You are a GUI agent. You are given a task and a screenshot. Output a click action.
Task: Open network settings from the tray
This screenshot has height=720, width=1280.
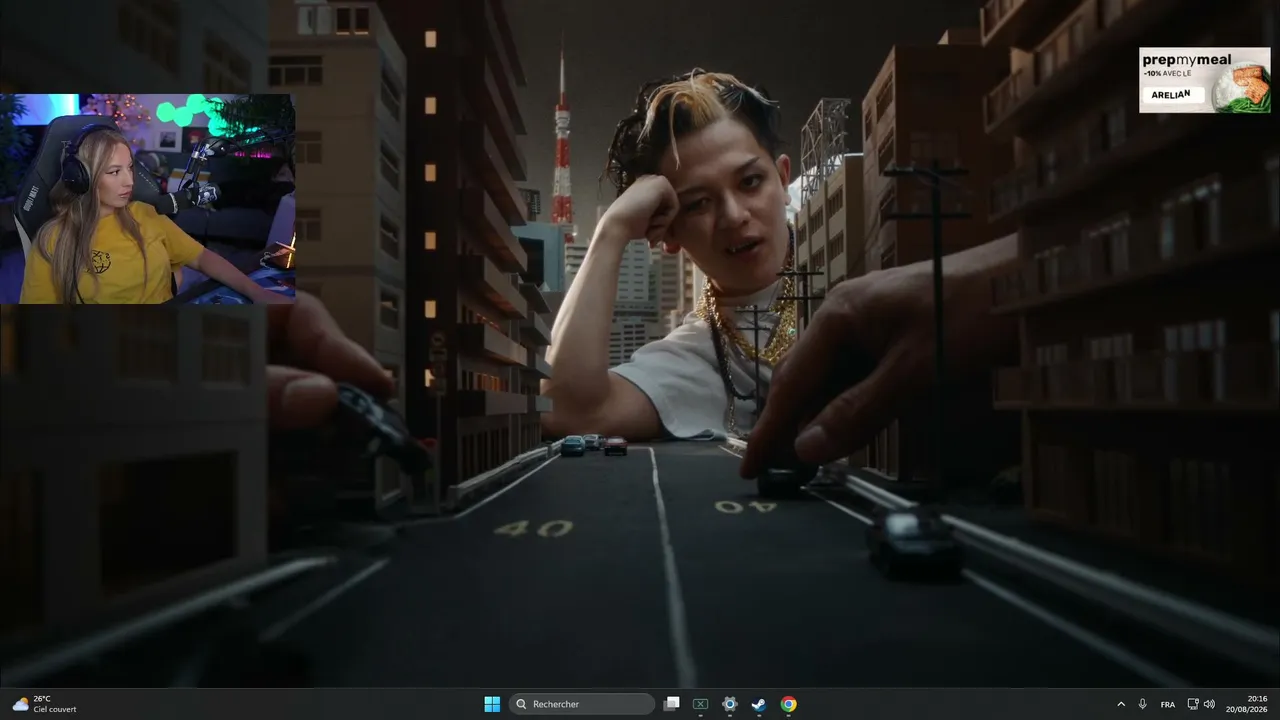tap(1193, 704)
